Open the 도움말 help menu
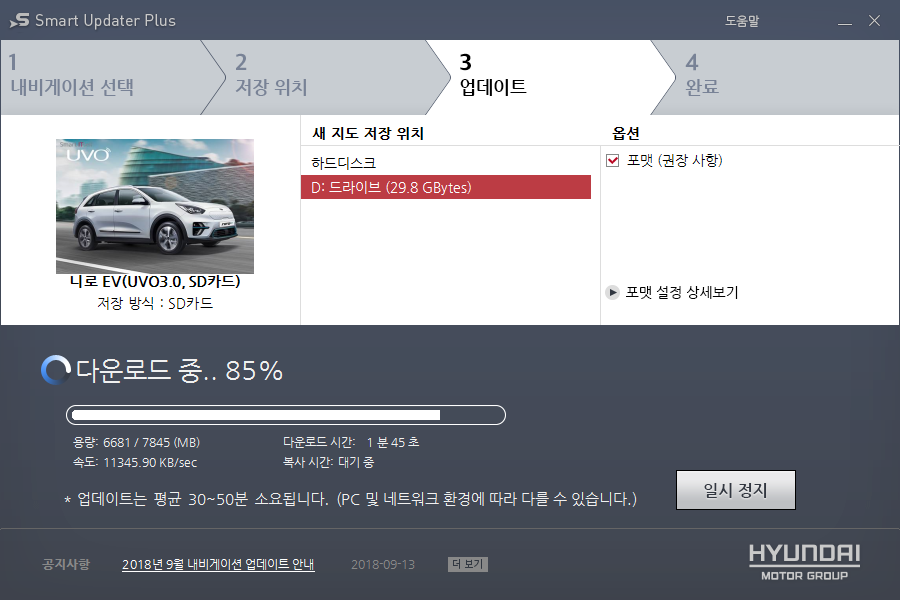 click(x=742, y=21)
